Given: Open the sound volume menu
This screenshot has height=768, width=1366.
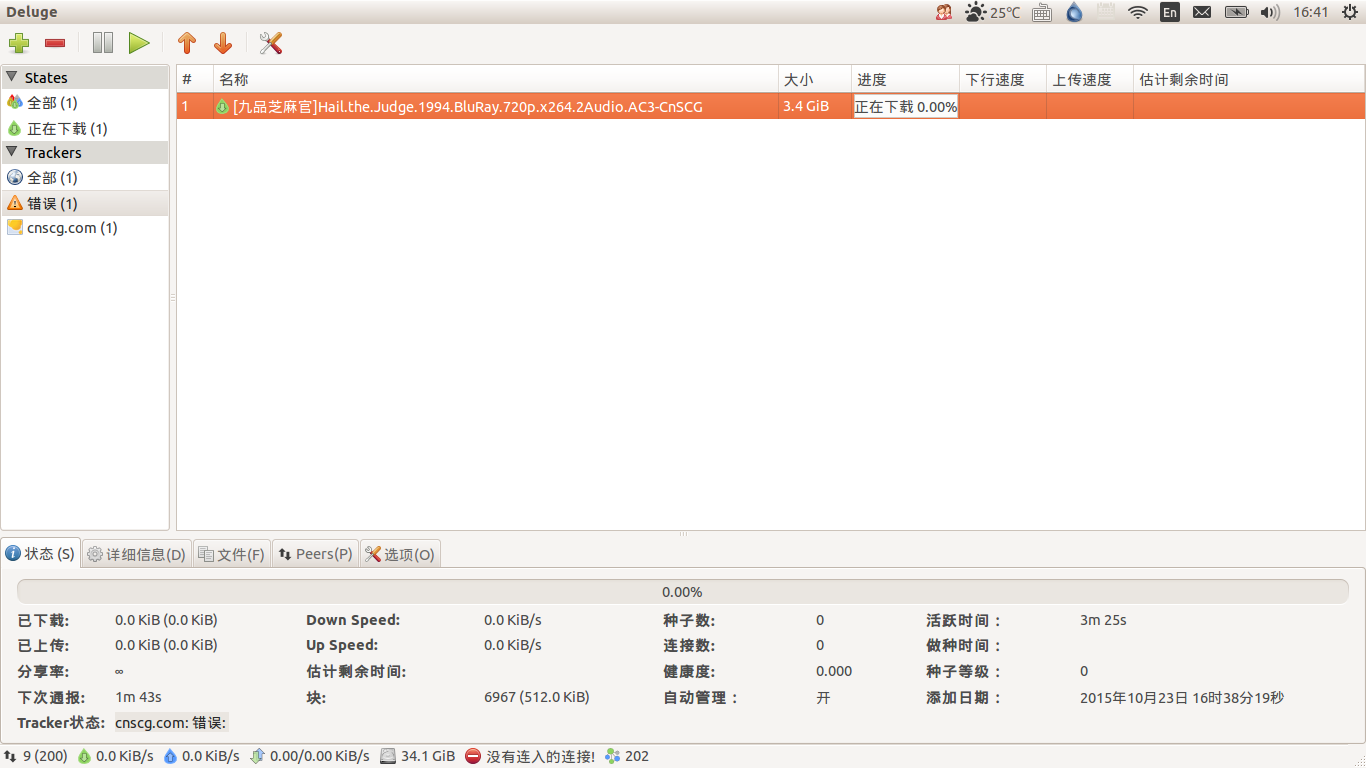Looking at the screenshot, I should pos(1270,12).
